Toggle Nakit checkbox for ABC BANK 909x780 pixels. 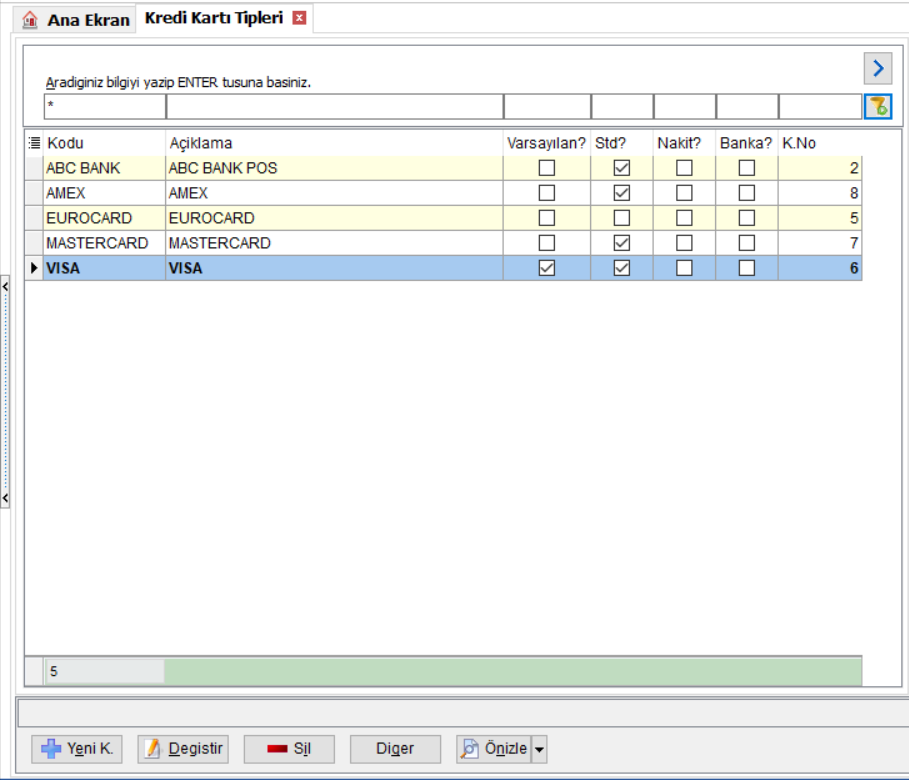click(684, 168)
